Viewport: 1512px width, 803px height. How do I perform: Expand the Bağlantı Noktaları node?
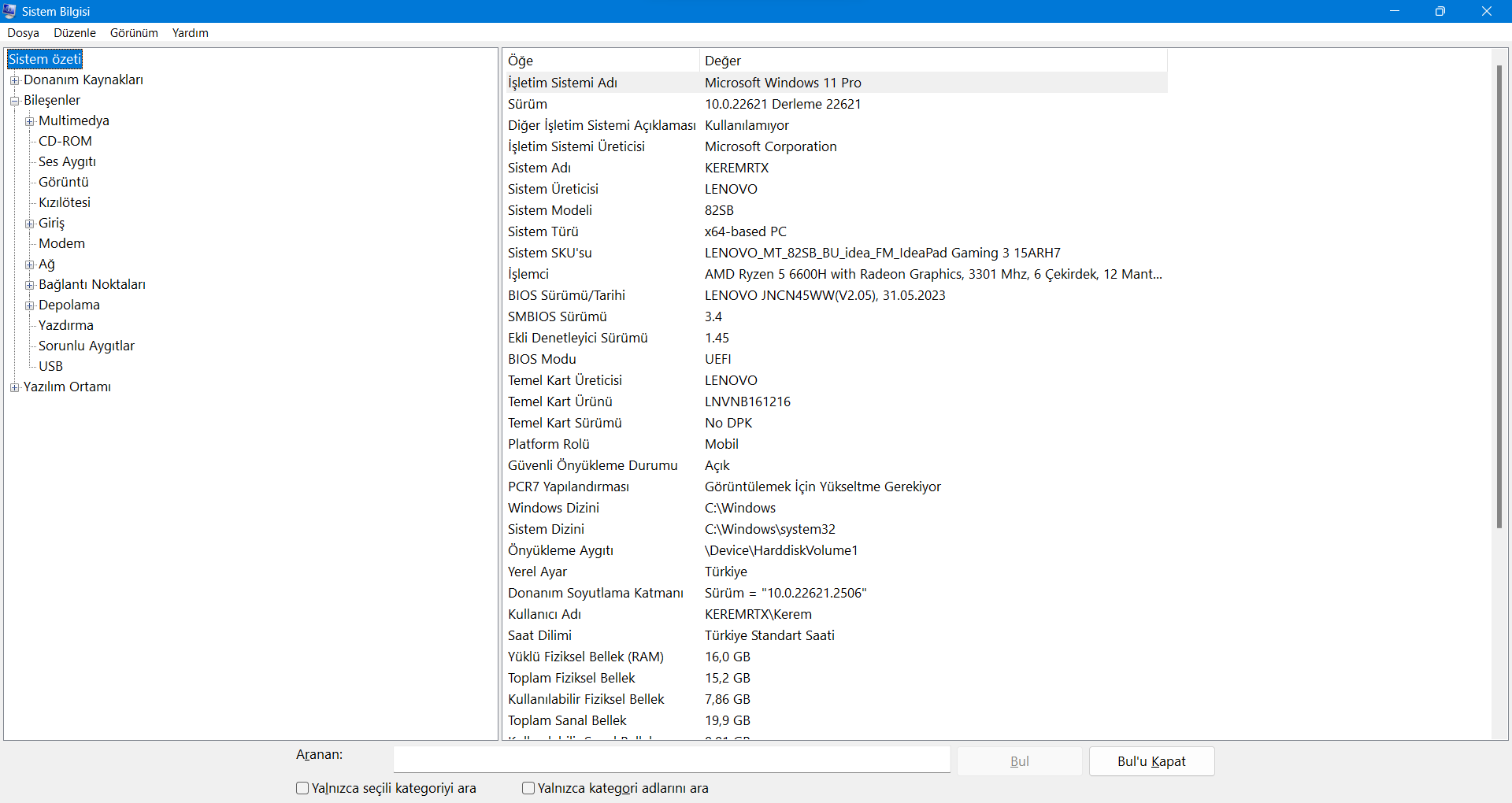(29, 285)
